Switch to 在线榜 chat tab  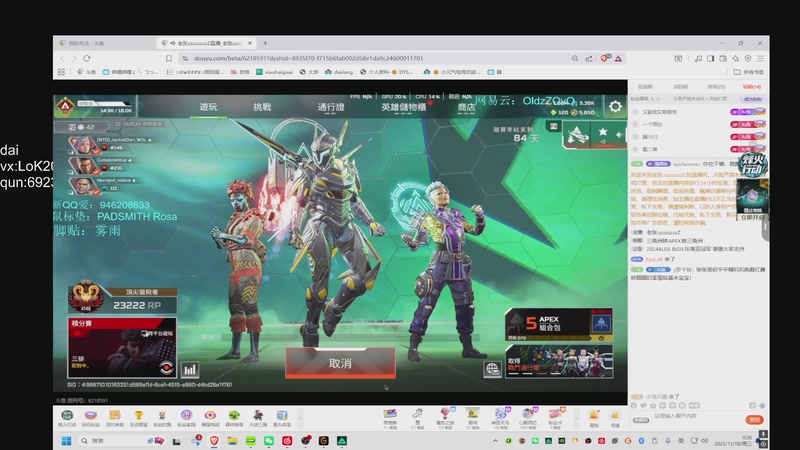[x=645, y=87]
